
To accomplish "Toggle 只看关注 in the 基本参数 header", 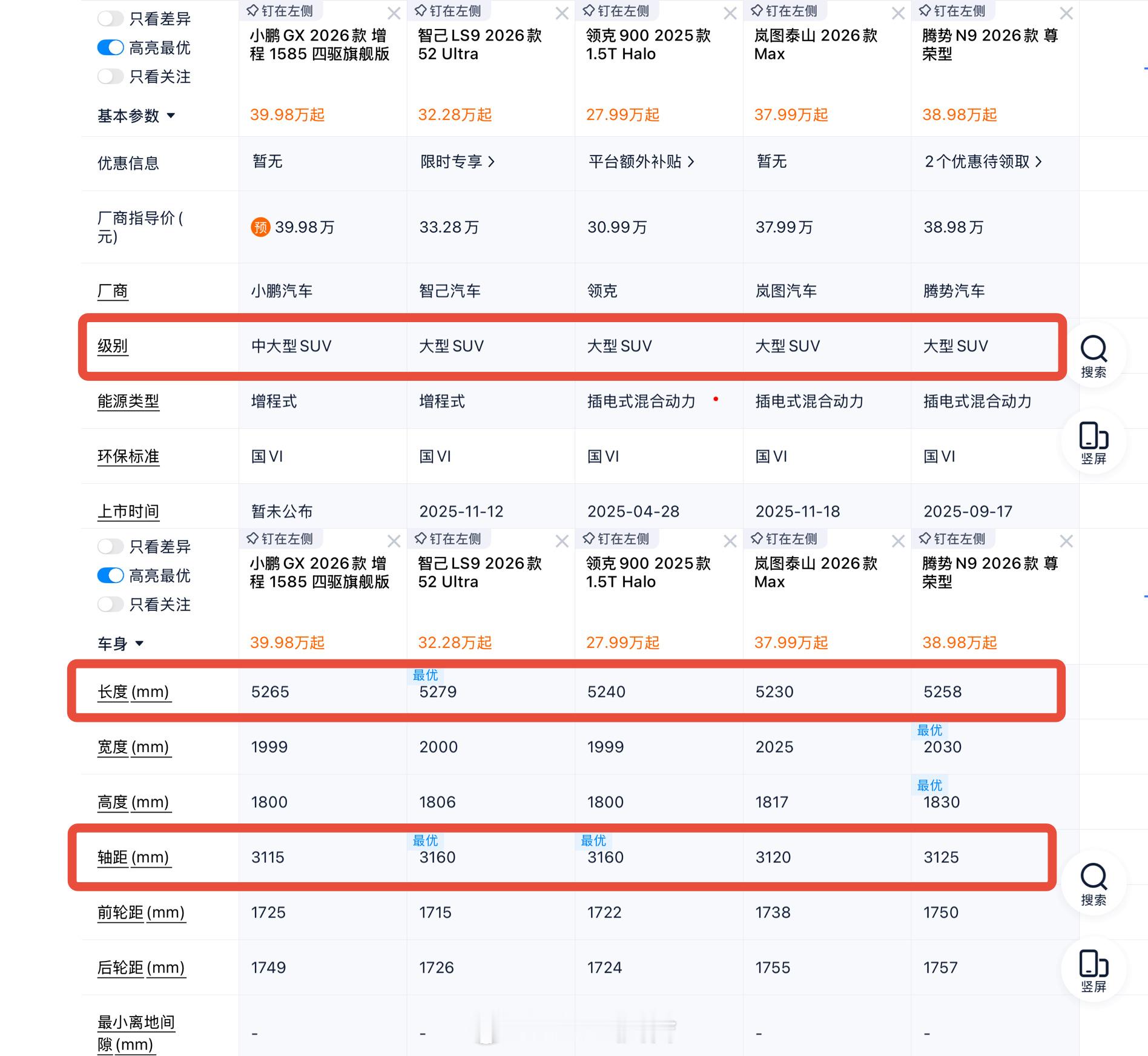I will coord(111,77).
